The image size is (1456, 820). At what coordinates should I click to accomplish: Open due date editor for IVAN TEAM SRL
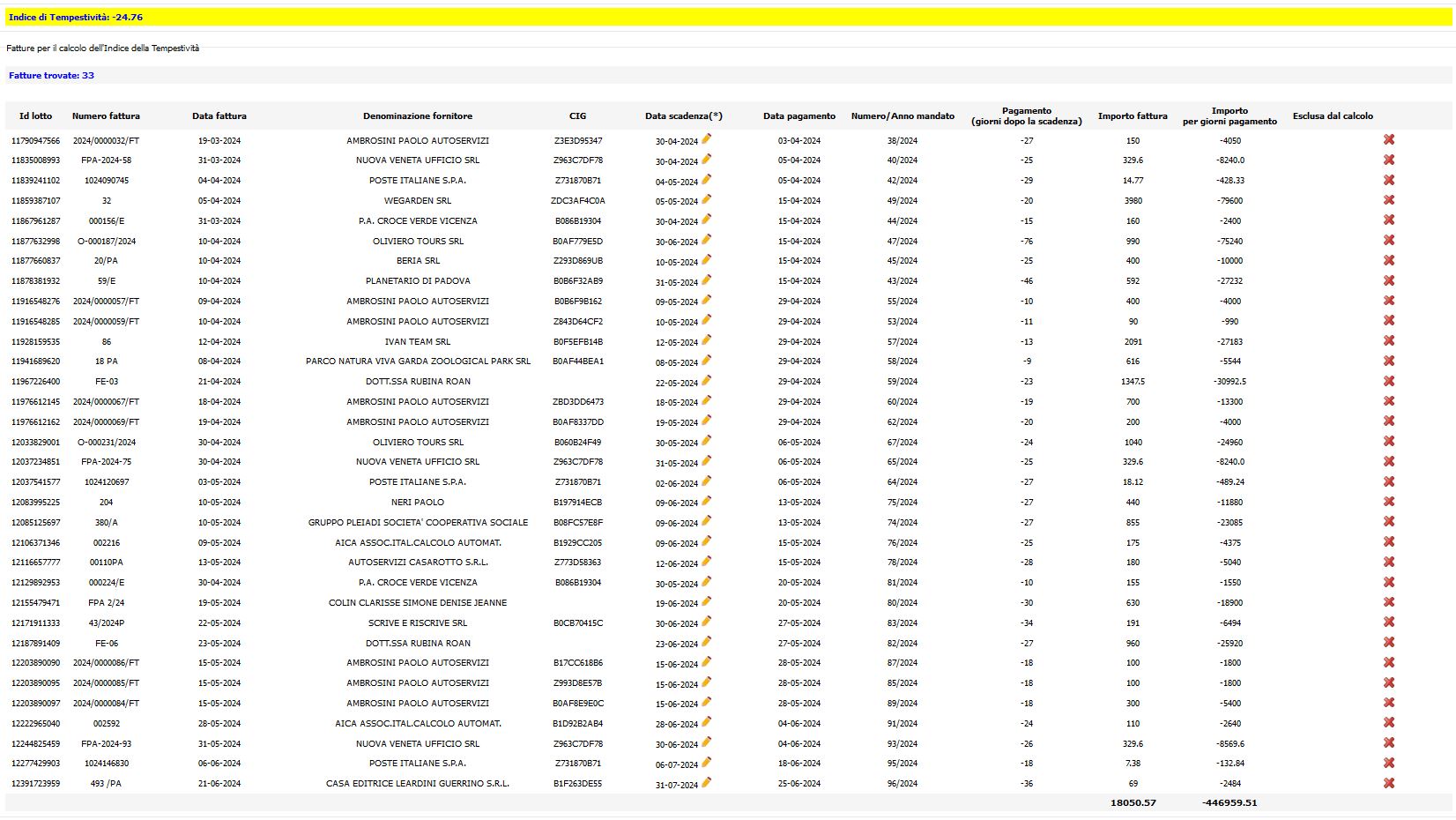pos(706,340)
